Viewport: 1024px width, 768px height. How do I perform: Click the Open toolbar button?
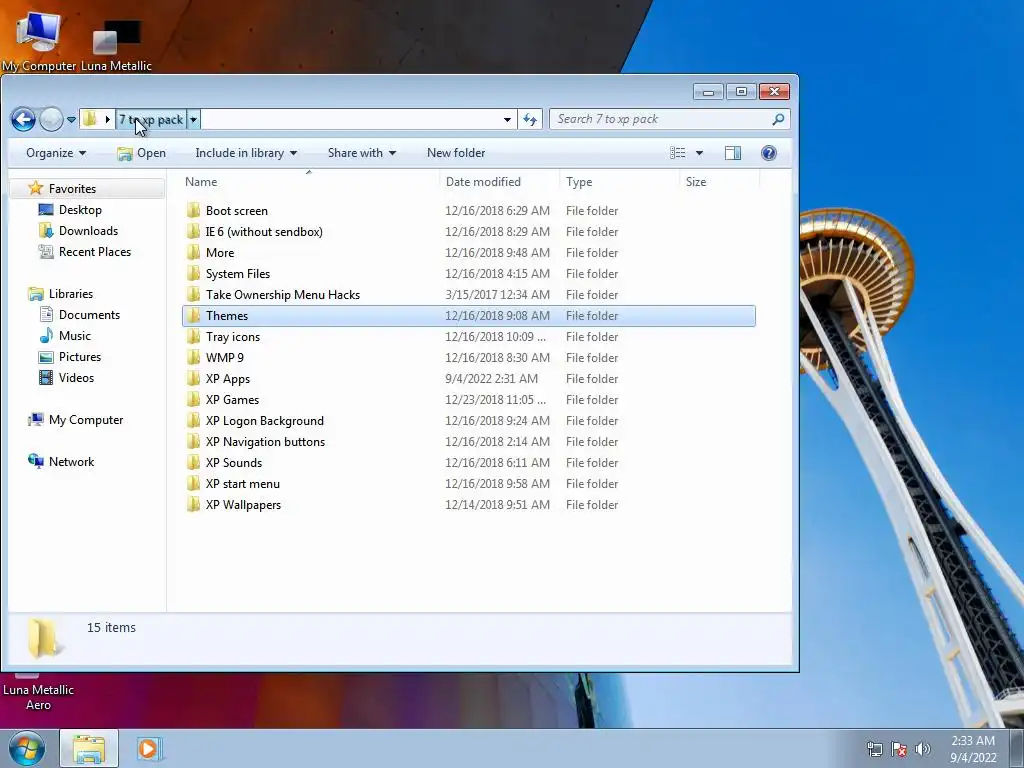[141, 153]
